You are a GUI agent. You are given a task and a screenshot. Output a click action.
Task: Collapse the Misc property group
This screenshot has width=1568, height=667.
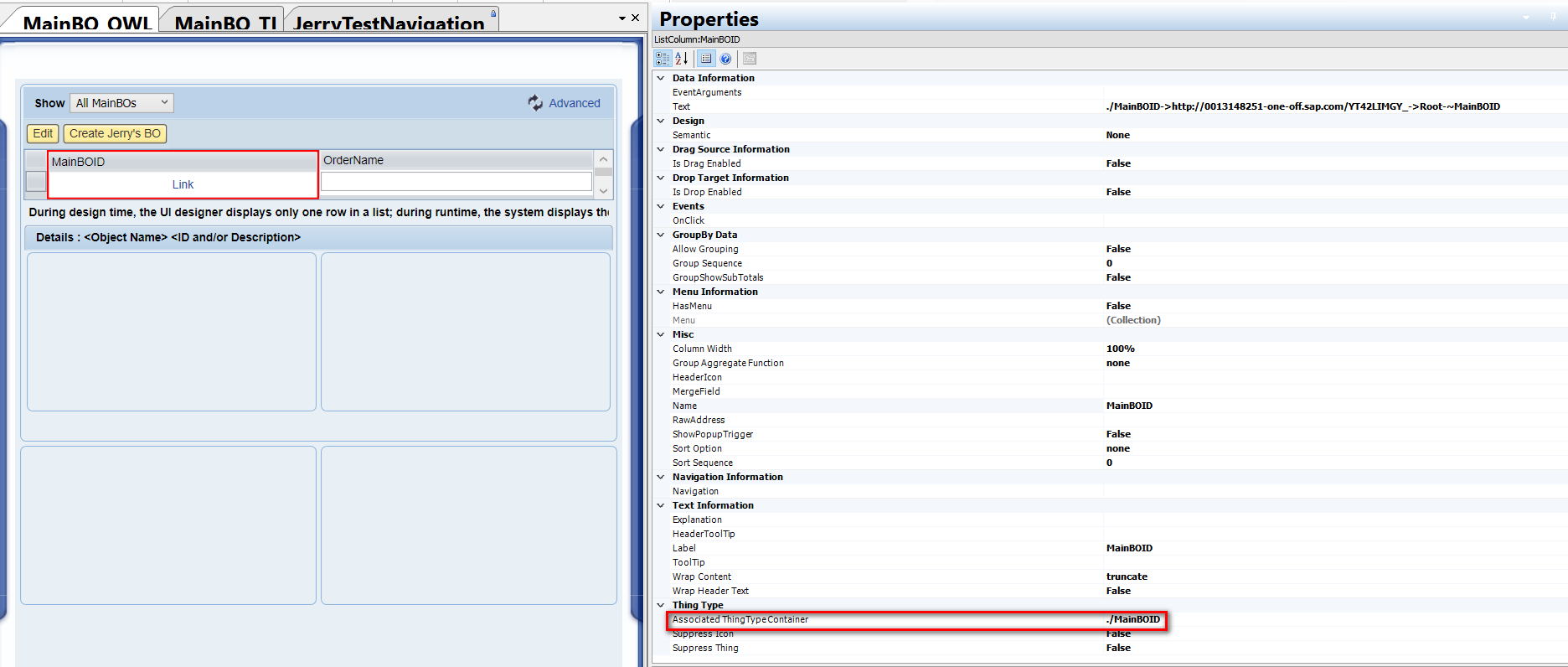[x=661, y=334]
